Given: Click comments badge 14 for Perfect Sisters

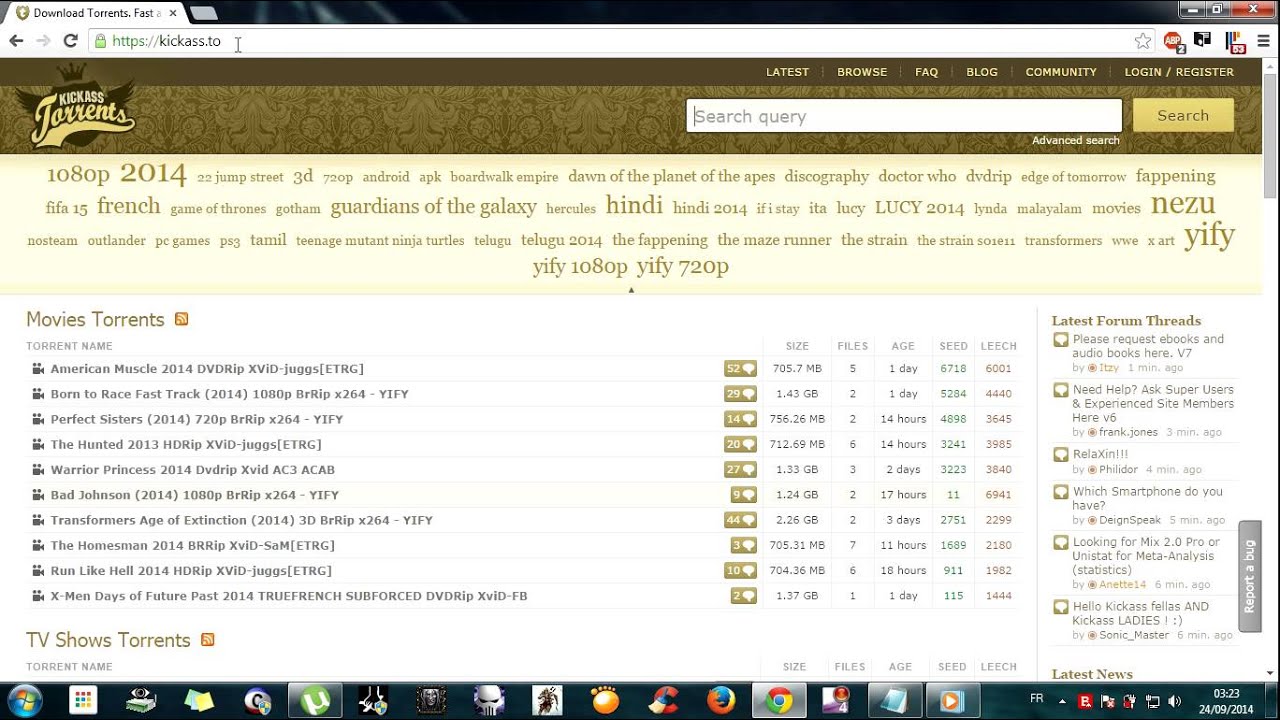Looking at the screenshot, I should pos(740,419).
